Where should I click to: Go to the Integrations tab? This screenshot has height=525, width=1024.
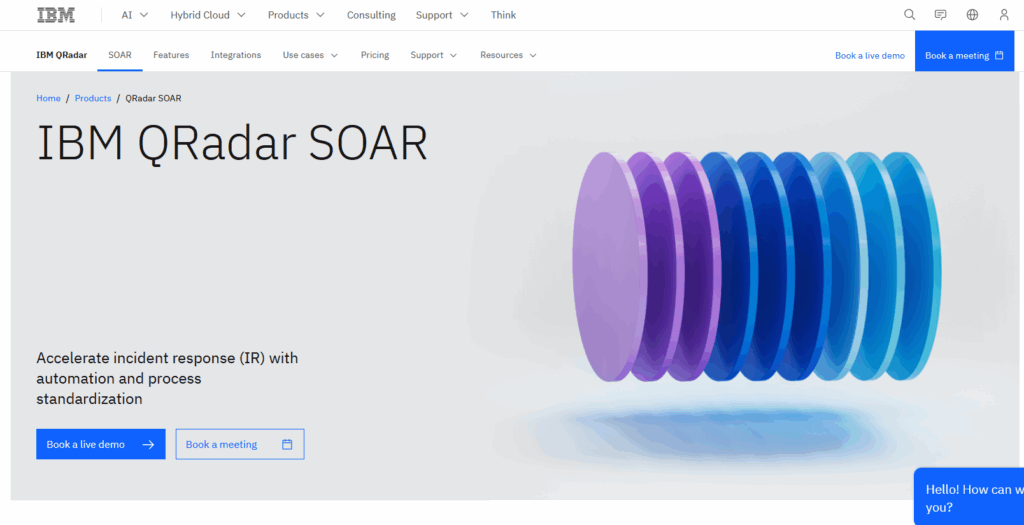(x=236, y=55)
